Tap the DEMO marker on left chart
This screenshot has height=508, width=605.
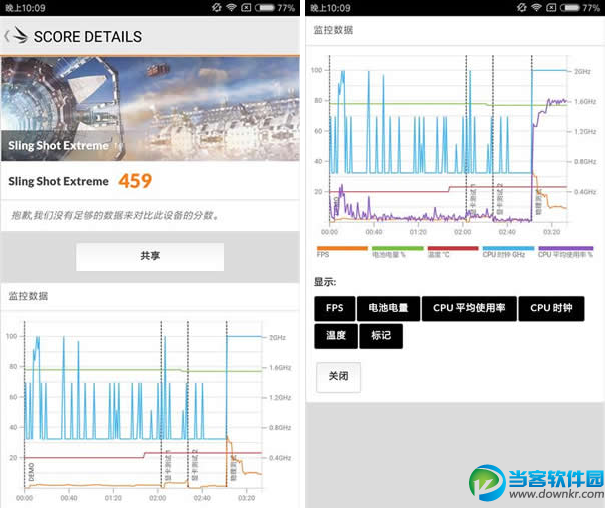31,472
